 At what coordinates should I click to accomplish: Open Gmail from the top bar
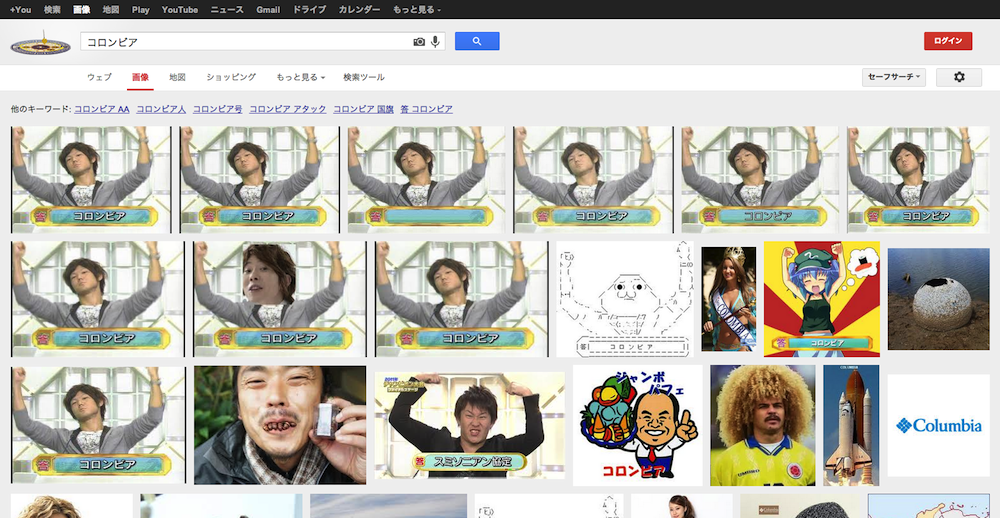tap(267, 9)
